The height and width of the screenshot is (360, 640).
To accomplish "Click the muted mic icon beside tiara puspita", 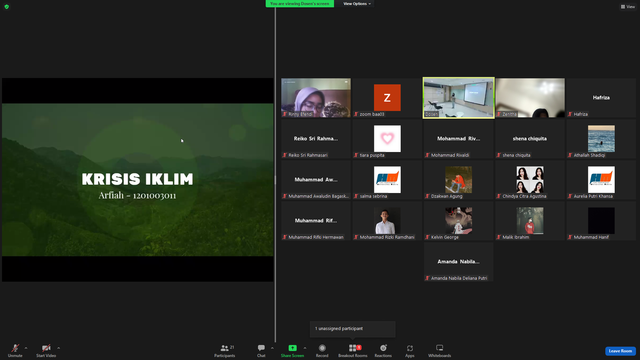I will [x=356, y=155].
